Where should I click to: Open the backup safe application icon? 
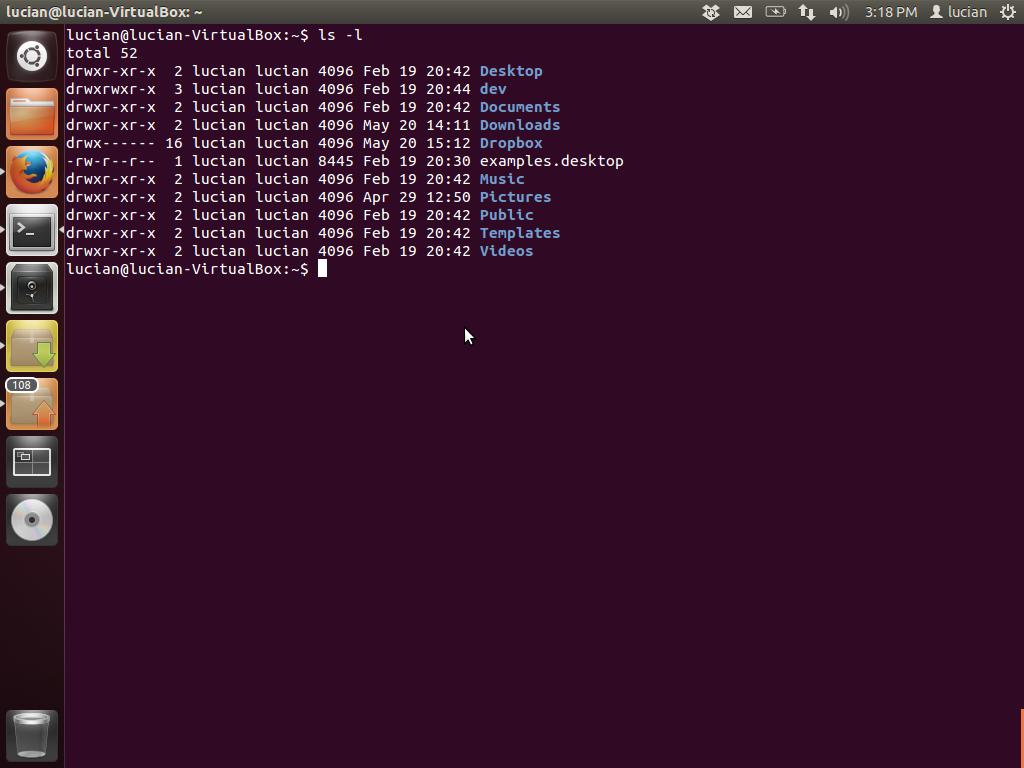point(32,288)
